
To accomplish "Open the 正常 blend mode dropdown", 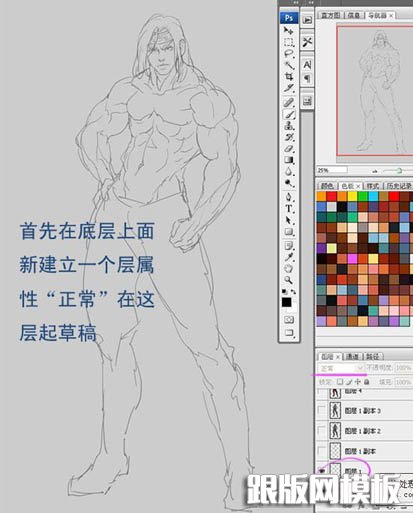I will point(341,368).
